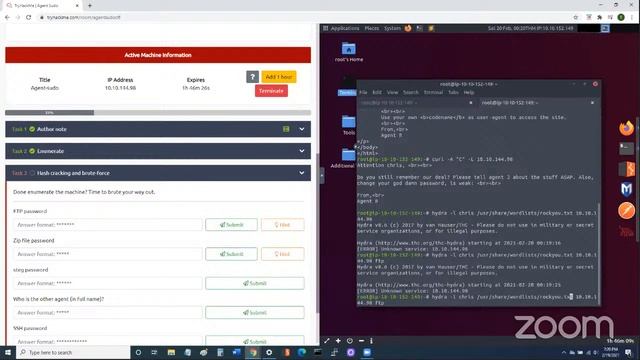The image size is (640, 360).
Task: Open the terminal Search menu
Action: [x=411, y=93]
